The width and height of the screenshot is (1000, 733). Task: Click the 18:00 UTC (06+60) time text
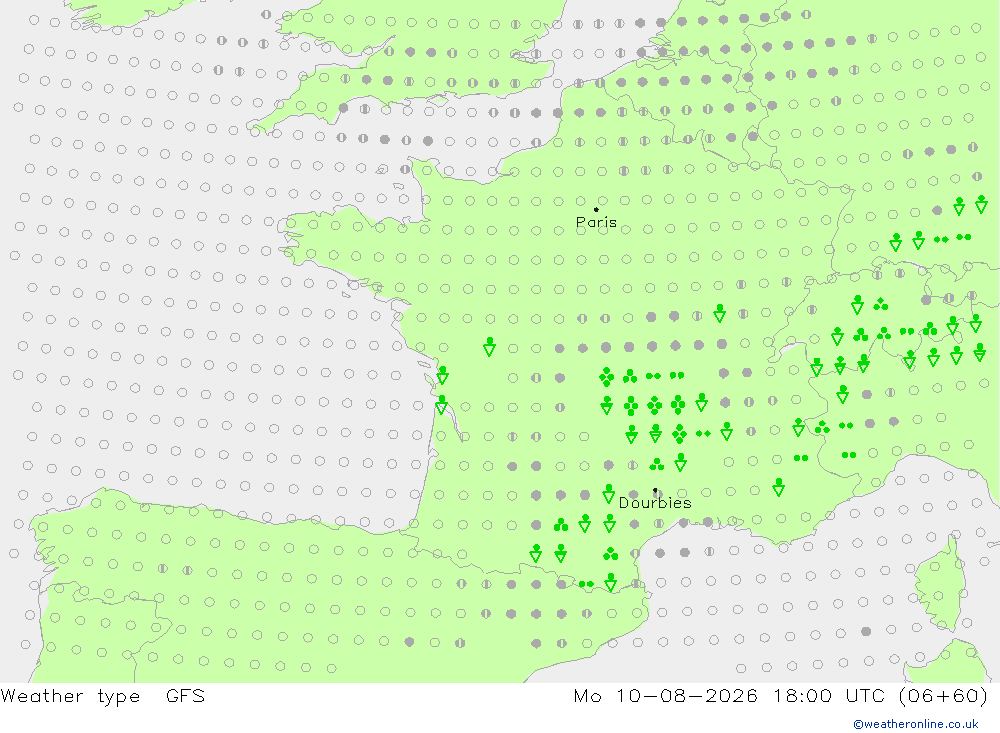(x=881, y=696)
